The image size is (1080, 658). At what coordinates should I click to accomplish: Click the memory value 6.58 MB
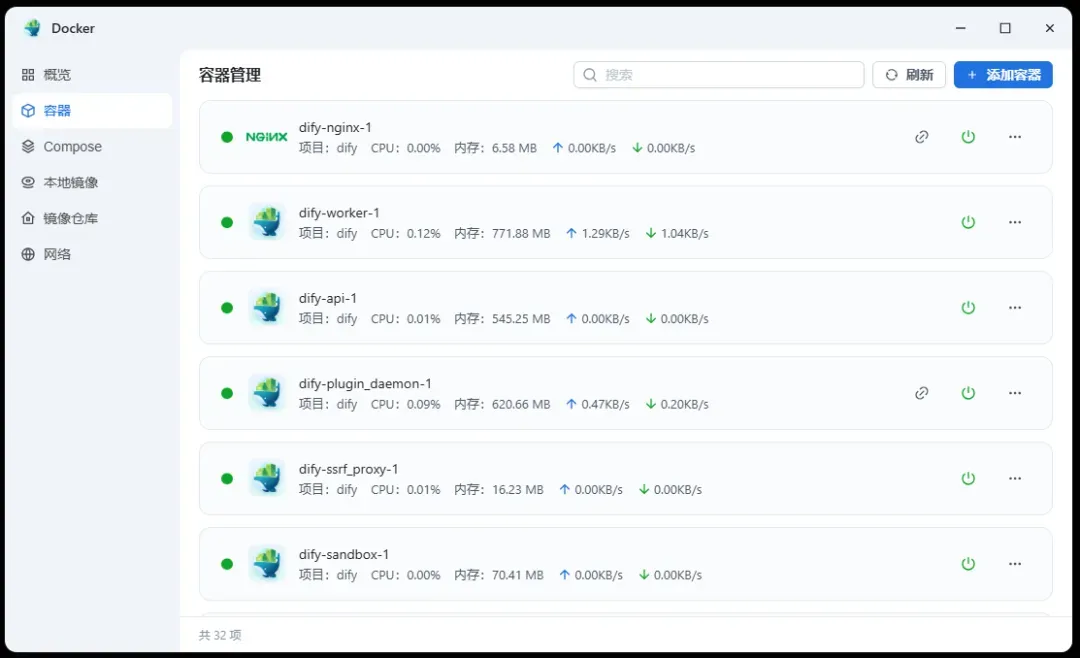(514, 148)
